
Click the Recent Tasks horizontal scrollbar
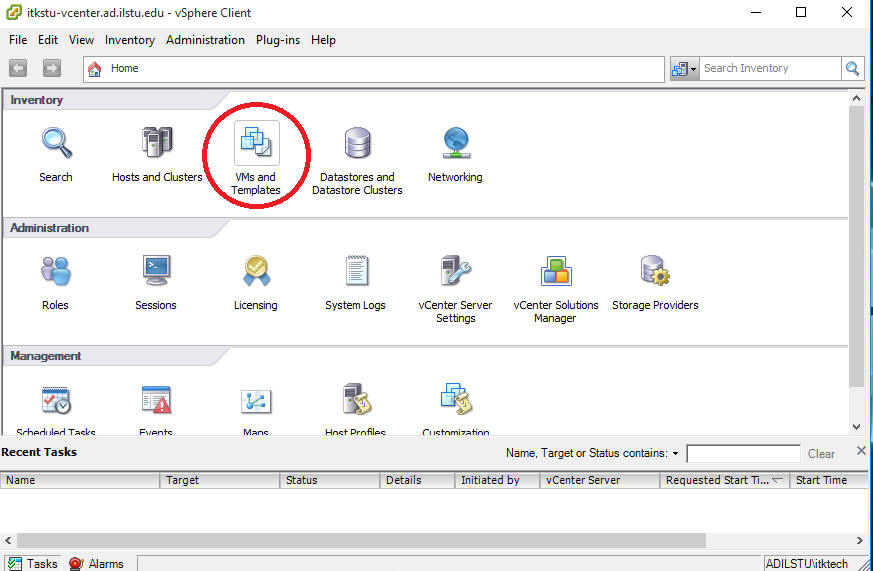pyautogui.click(x=362, y=540)
